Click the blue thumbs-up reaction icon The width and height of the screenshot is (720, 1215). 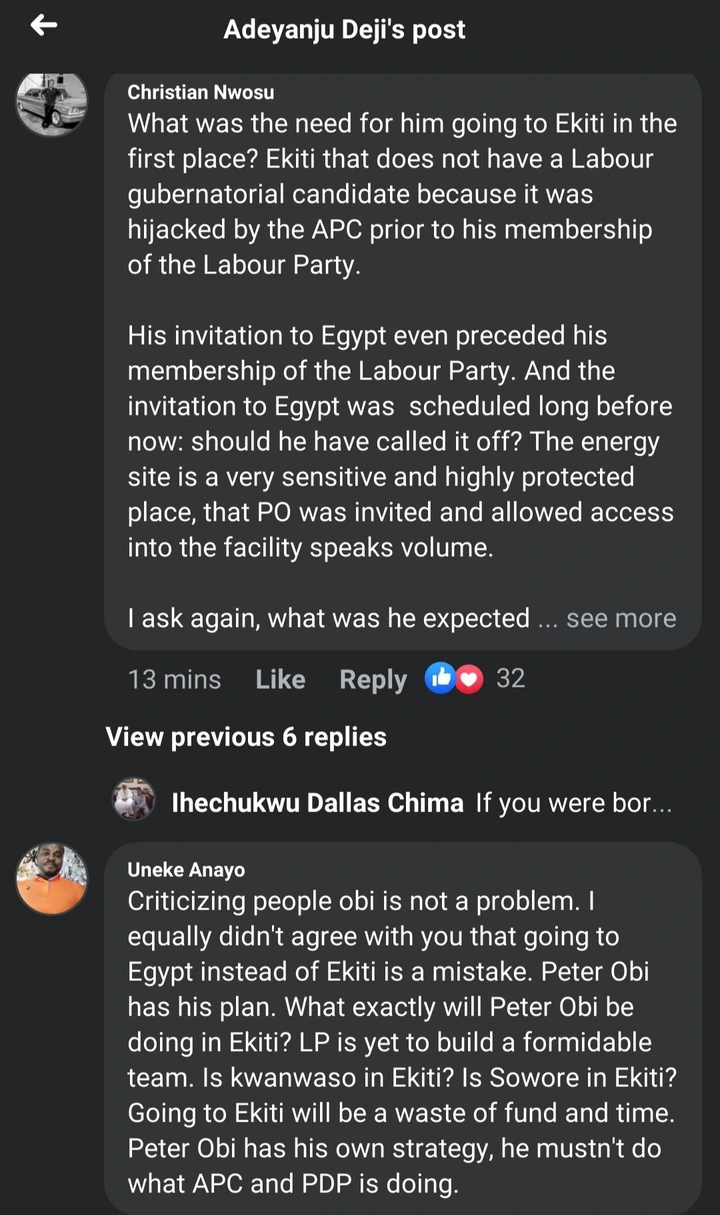[x=439, y=679]
